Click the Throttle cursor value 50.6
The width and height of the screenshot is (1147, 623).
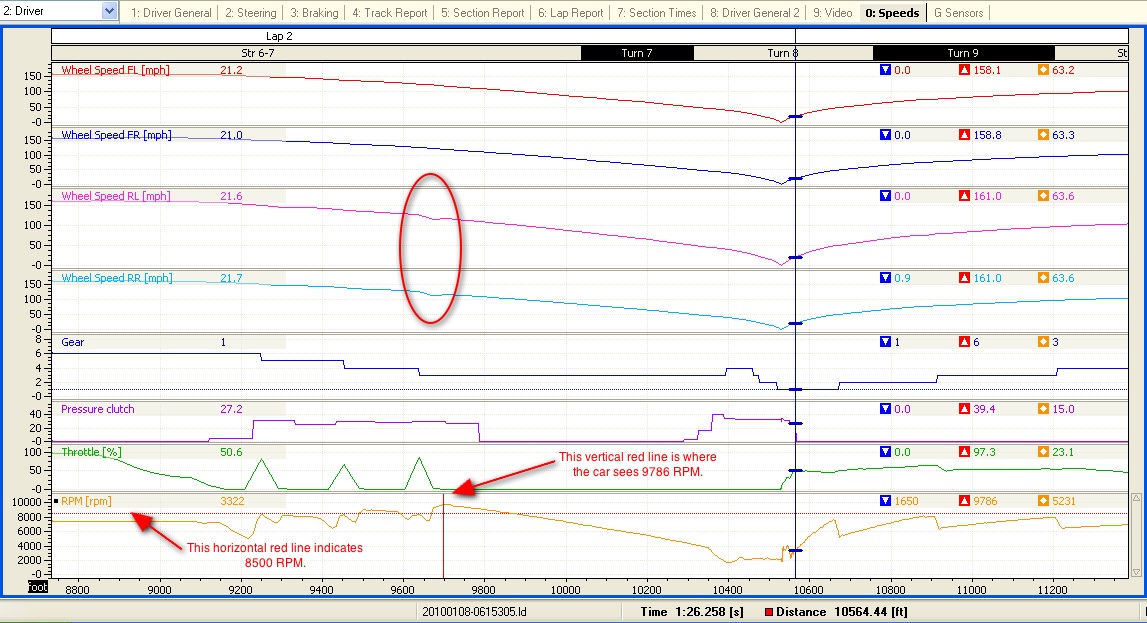click(x=231, y=452)
